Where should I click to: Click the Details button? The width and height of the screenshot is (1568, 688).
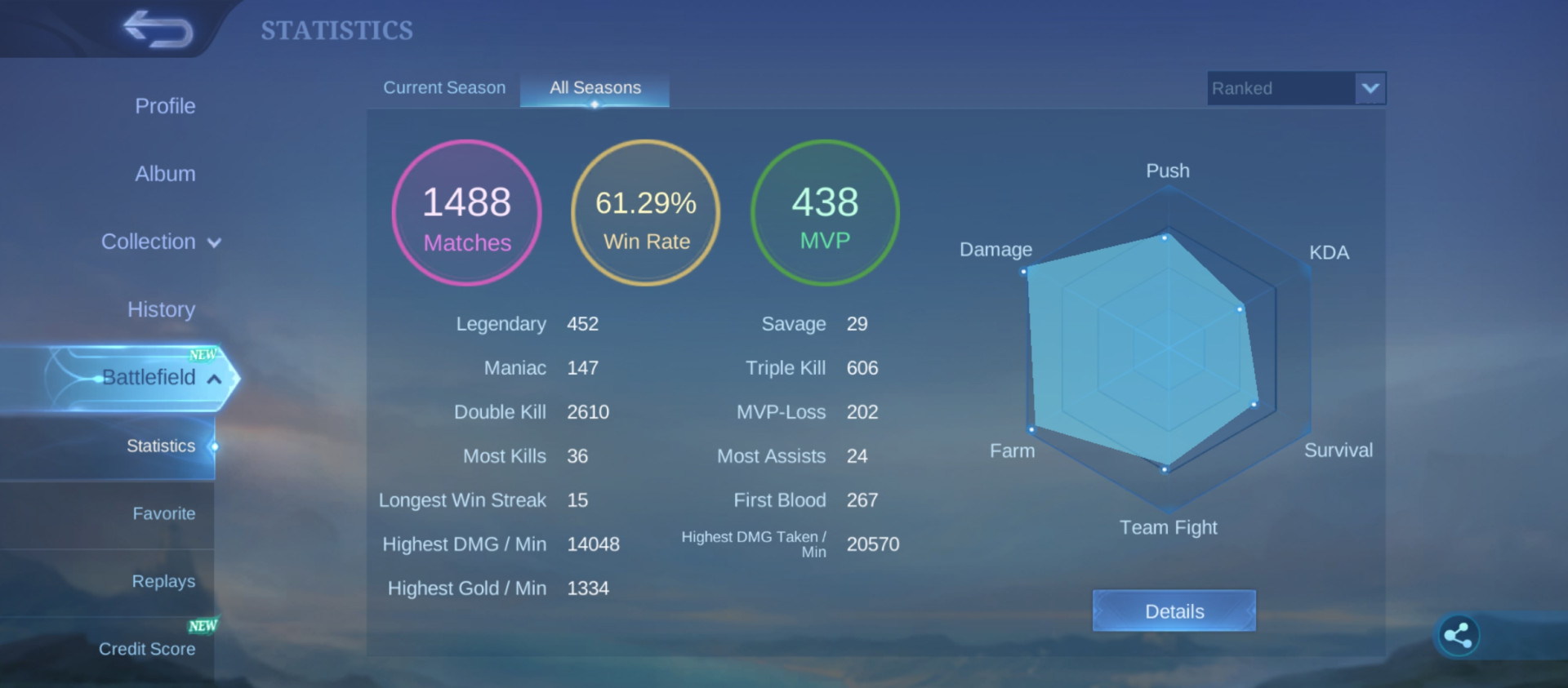[x=1174, y=611]
